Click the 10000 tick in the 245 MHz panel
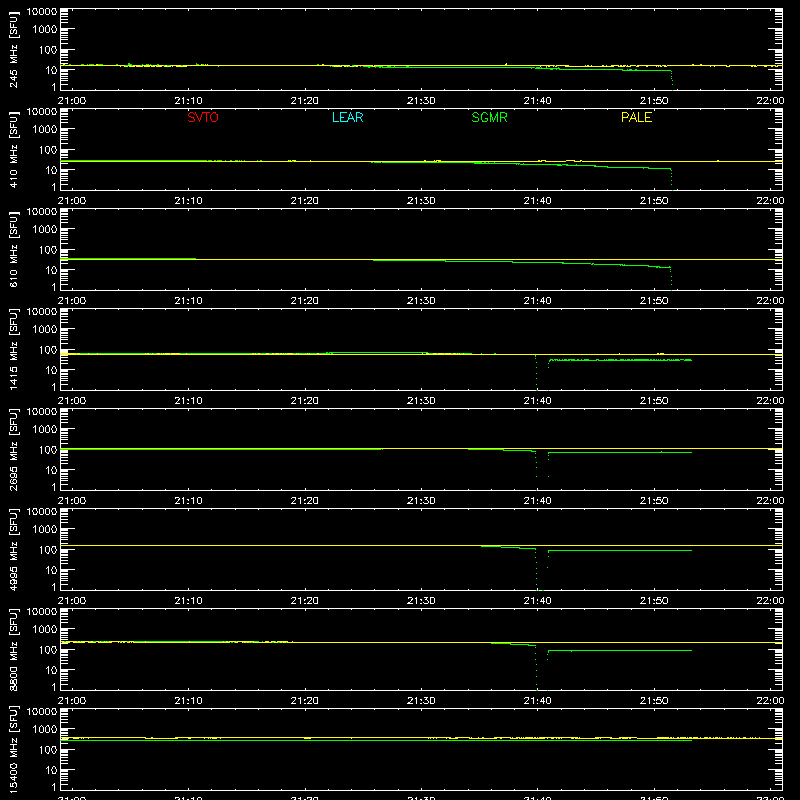This screenshot has height=800, width=800. pos(42,12)
